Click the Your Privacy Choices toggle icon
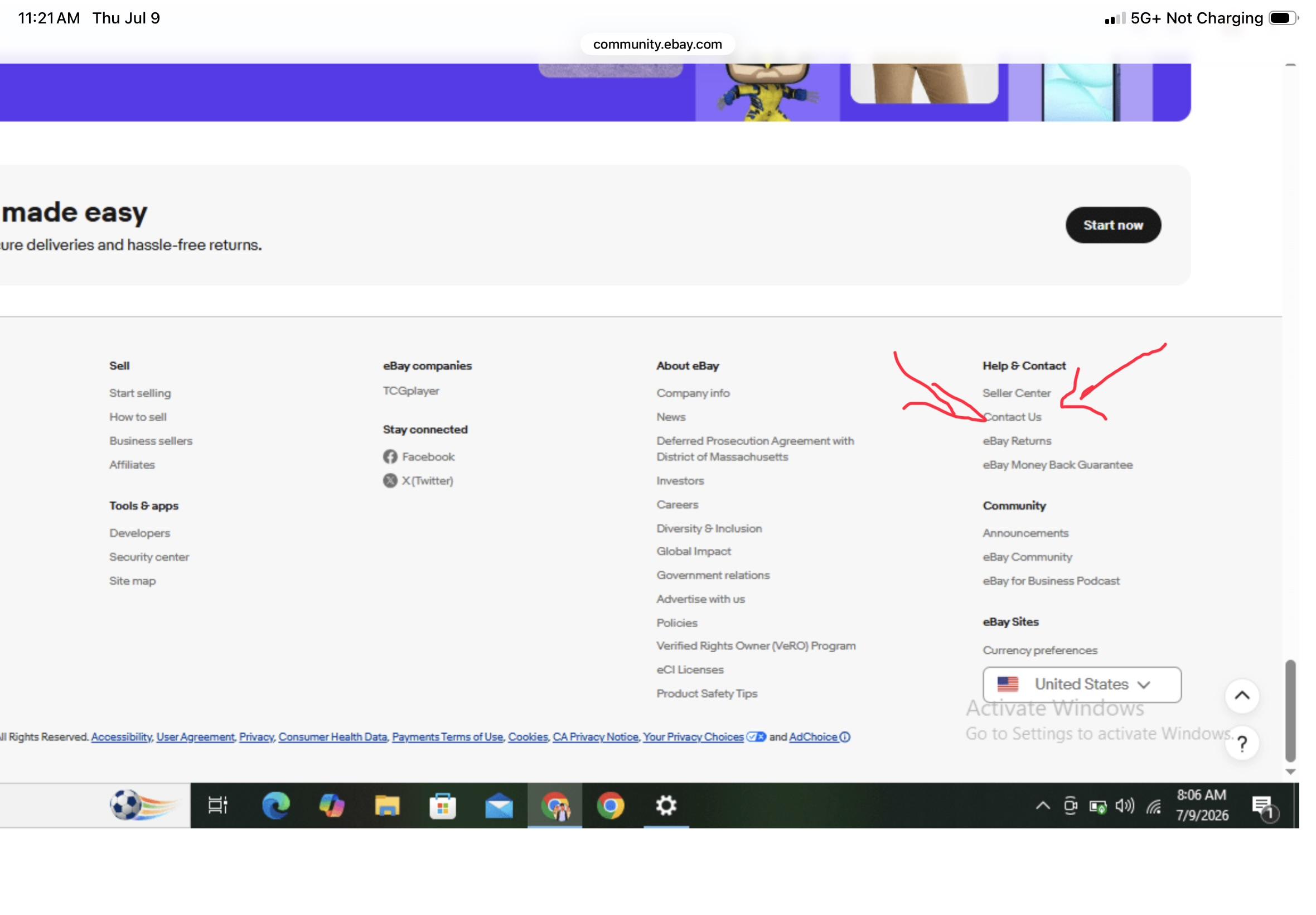Image resolution: width=1316 pixels, height=915 pixels. (x=756, y=737)
